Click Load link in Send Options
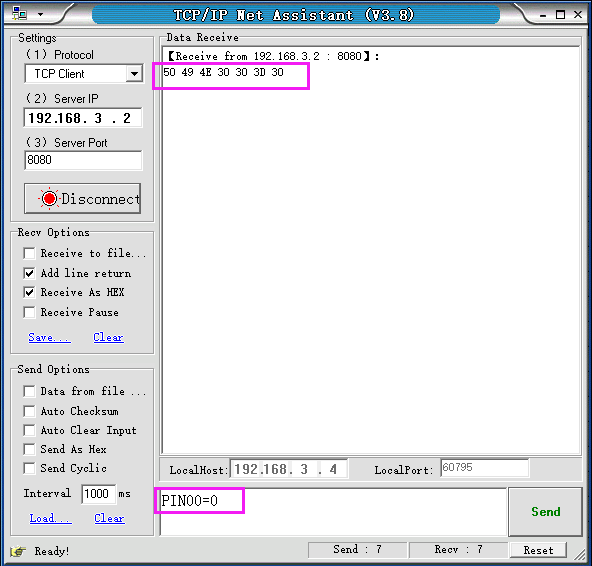 pyautogui.click(x=51, y=518)
